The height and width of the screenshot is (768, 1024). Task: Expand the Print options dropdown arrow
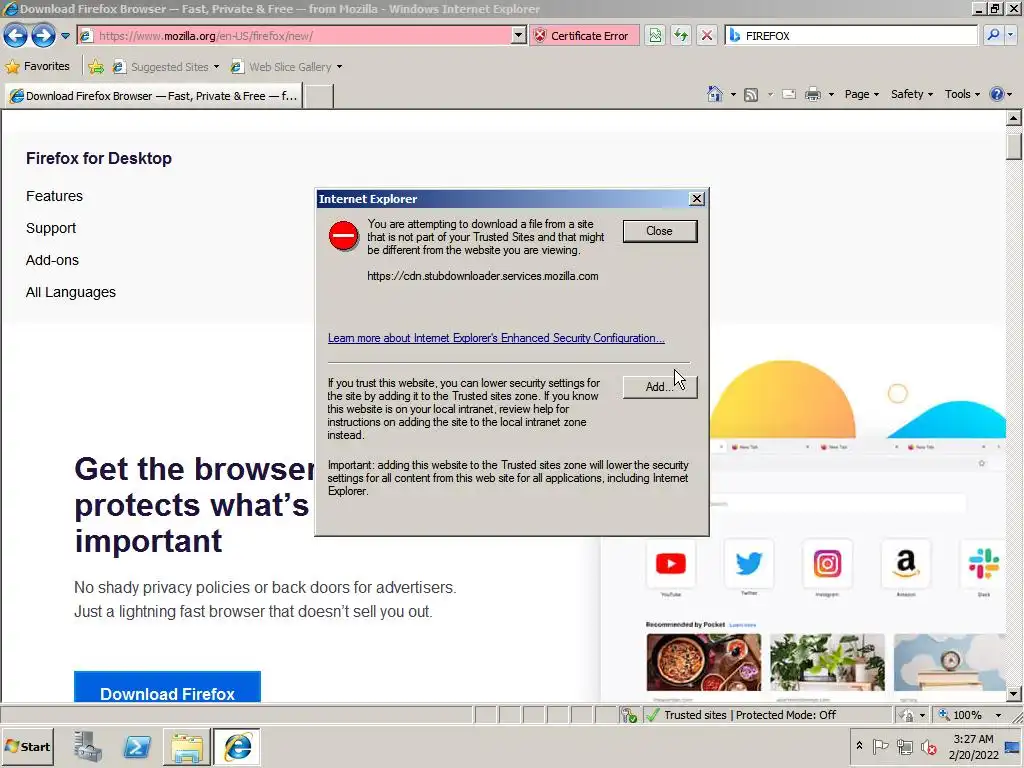tap(831, 95)
